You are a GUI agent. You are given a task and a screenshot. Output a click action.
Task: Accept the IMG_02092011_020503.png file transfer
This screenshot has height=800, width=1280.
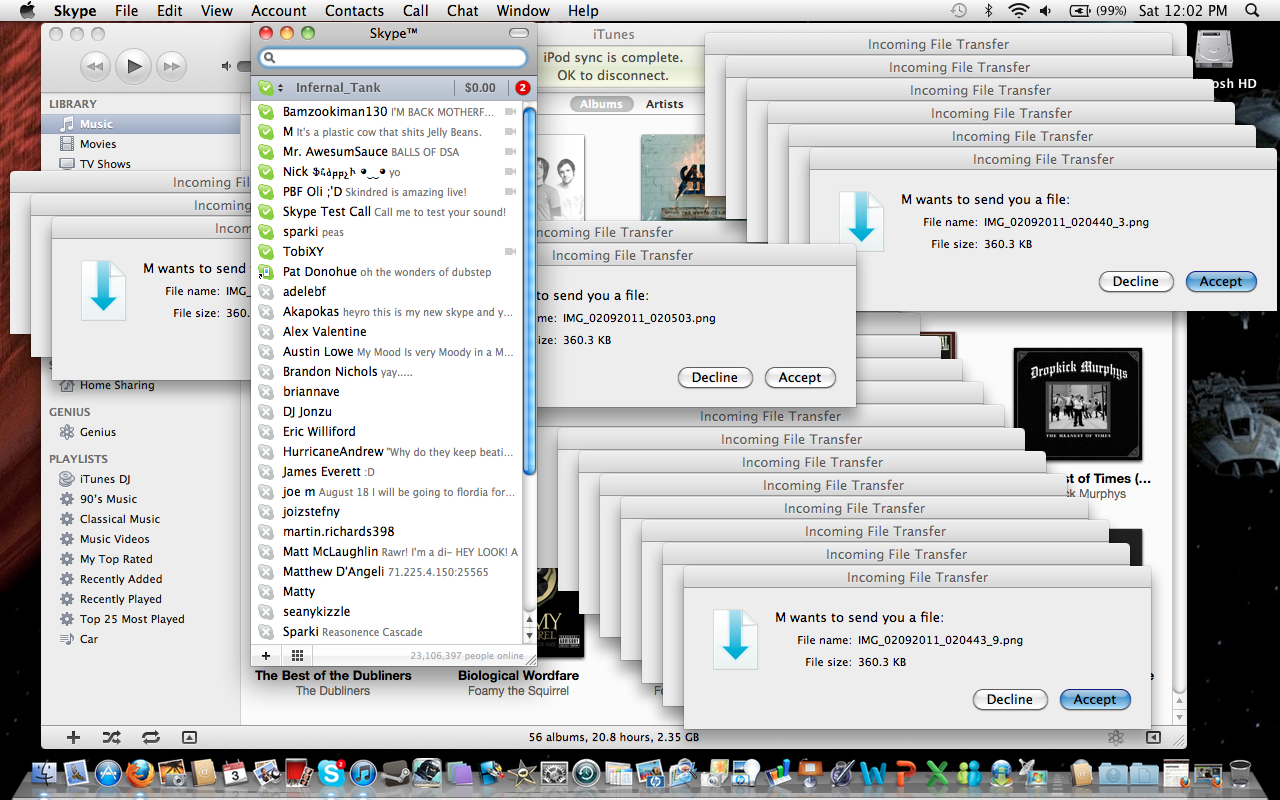tap(800, 378)
